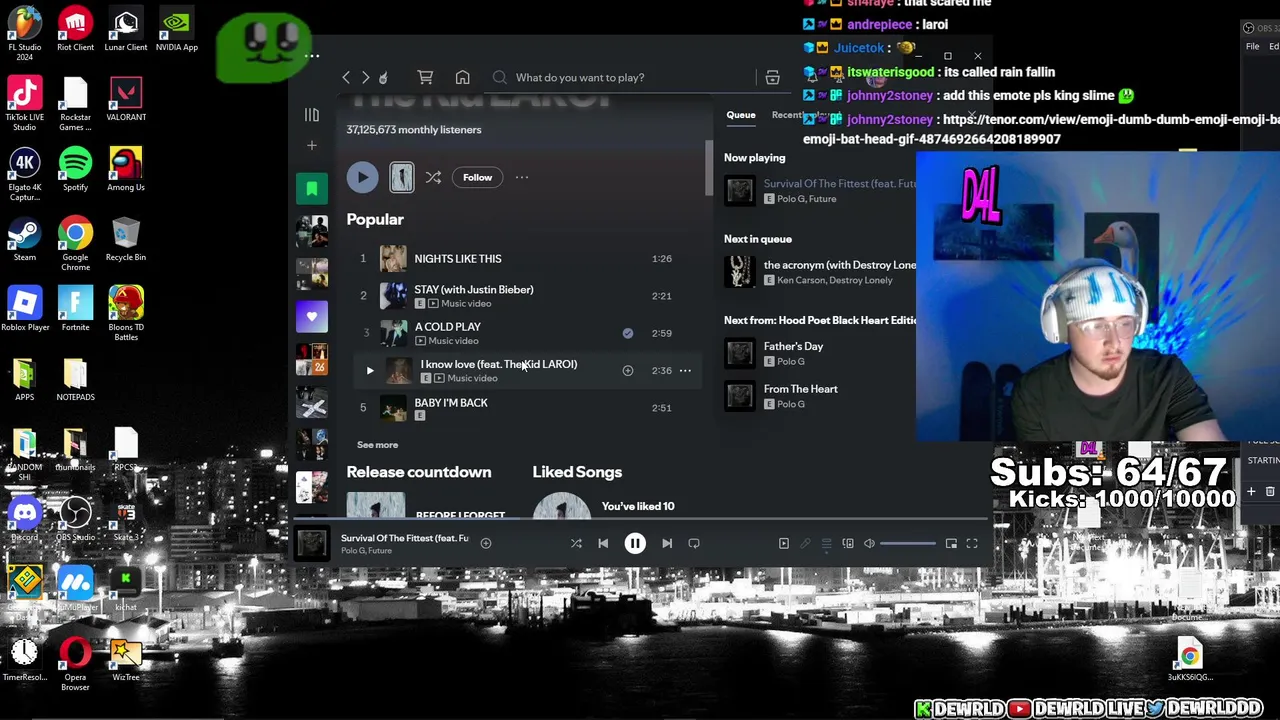Expand popular tracks with See more
Image resolution: width=1280 pixels, height=720 pixels.
pos(377,445)
